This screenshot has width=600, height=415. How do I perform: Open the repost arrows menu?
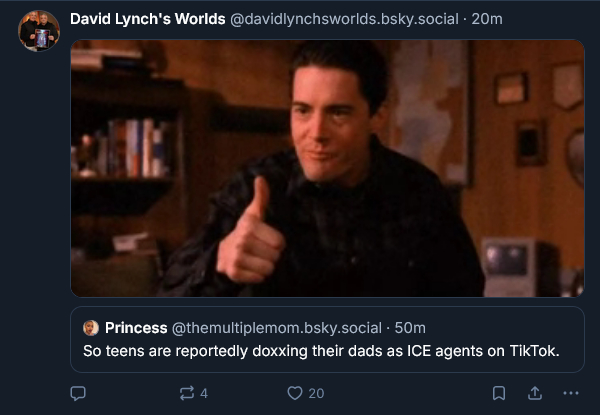(187, 394)
